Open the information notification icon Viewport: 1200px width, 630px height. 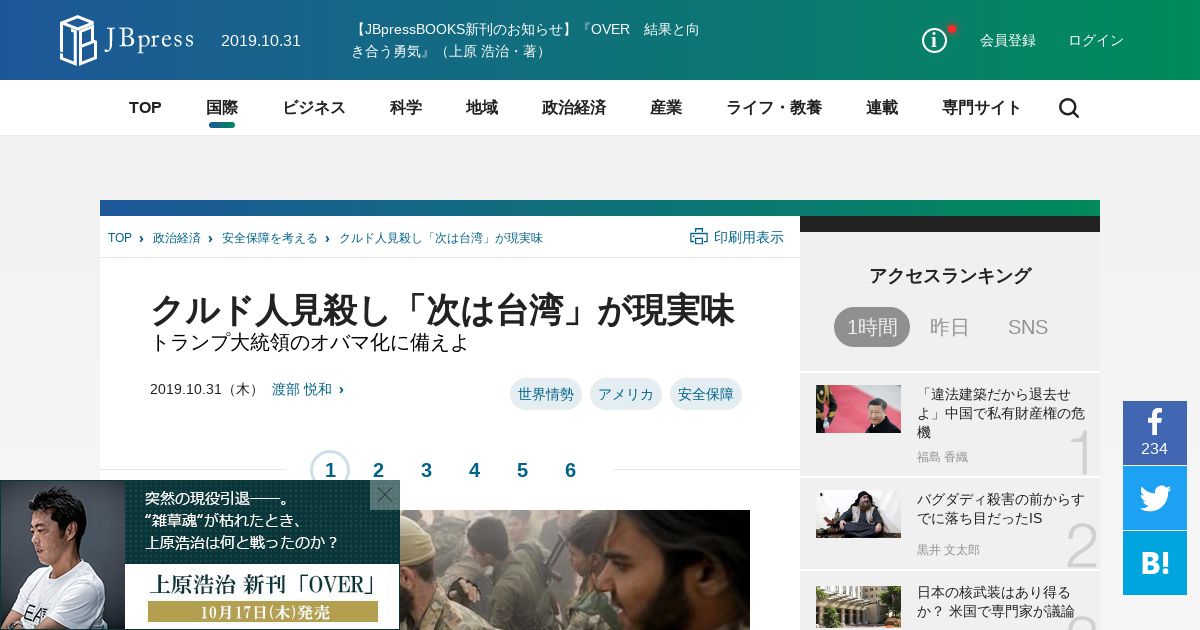(934, 40)
